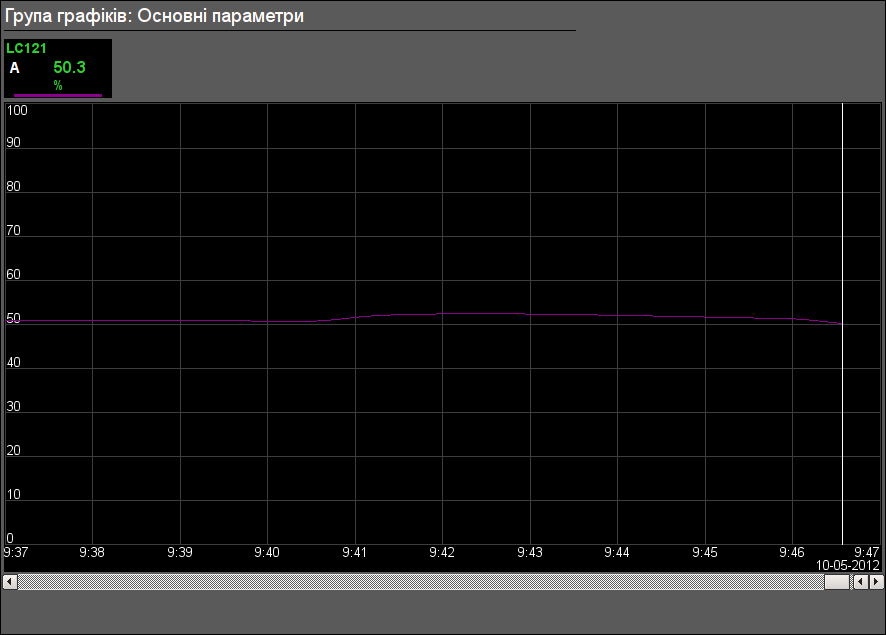Click the 9:45 time axis label
Viewport: 886px width, 635px height.
tap(705, 552)
